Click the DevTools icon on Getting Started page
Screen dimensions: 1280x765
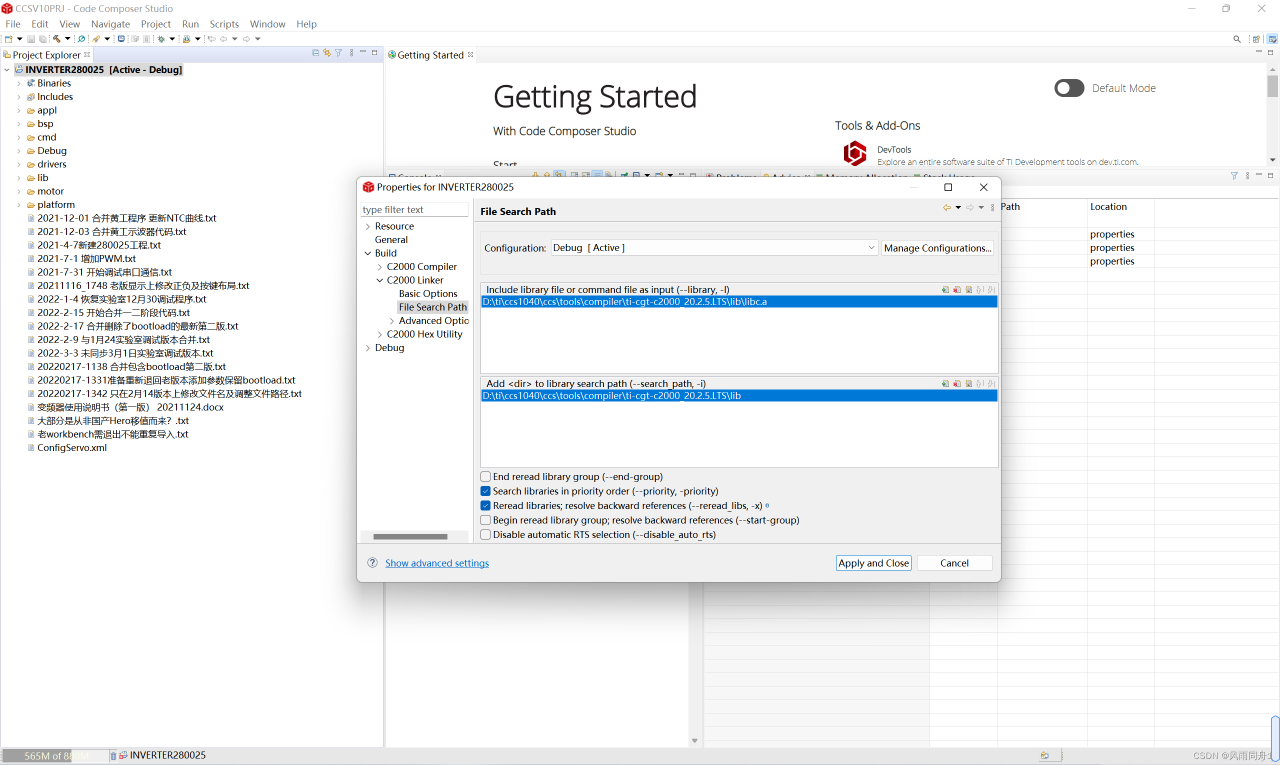click(855, 153)
